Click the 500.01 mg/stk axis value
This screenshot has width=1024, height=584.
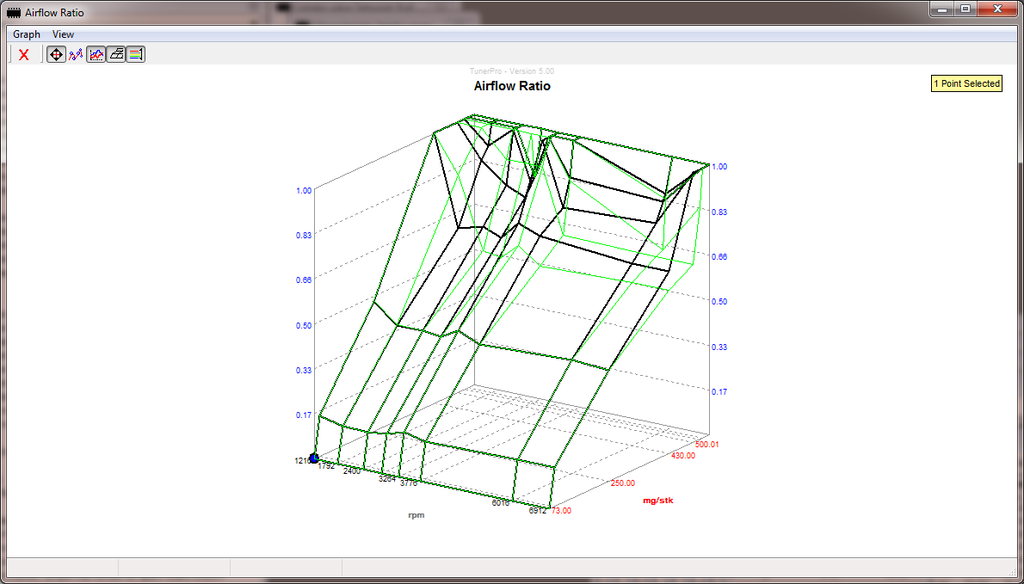click(x=706, y=444)
